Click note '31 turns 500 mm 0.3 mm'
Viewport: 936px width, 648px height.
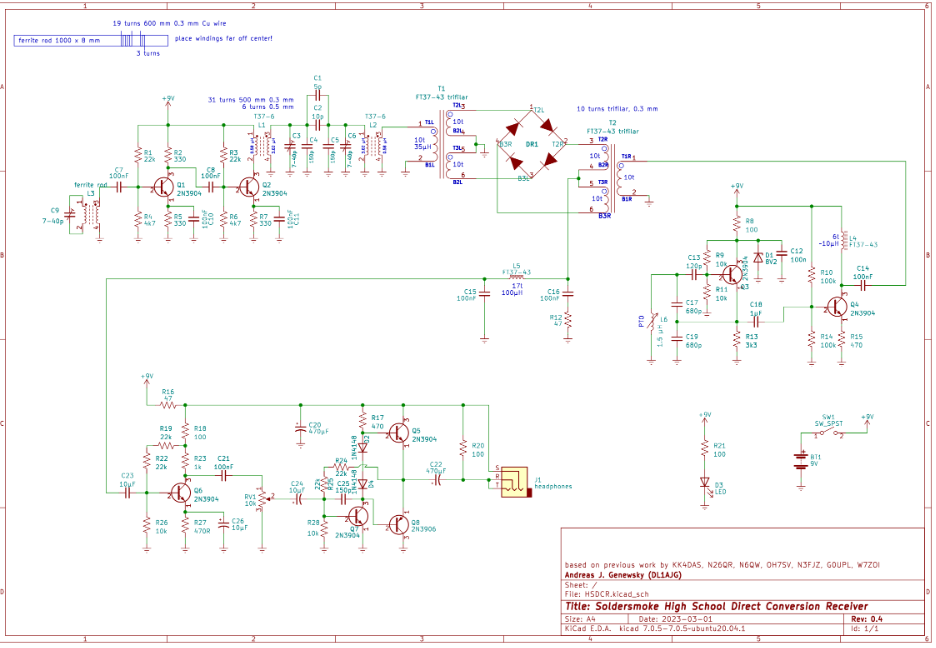(x=251, y=100)
